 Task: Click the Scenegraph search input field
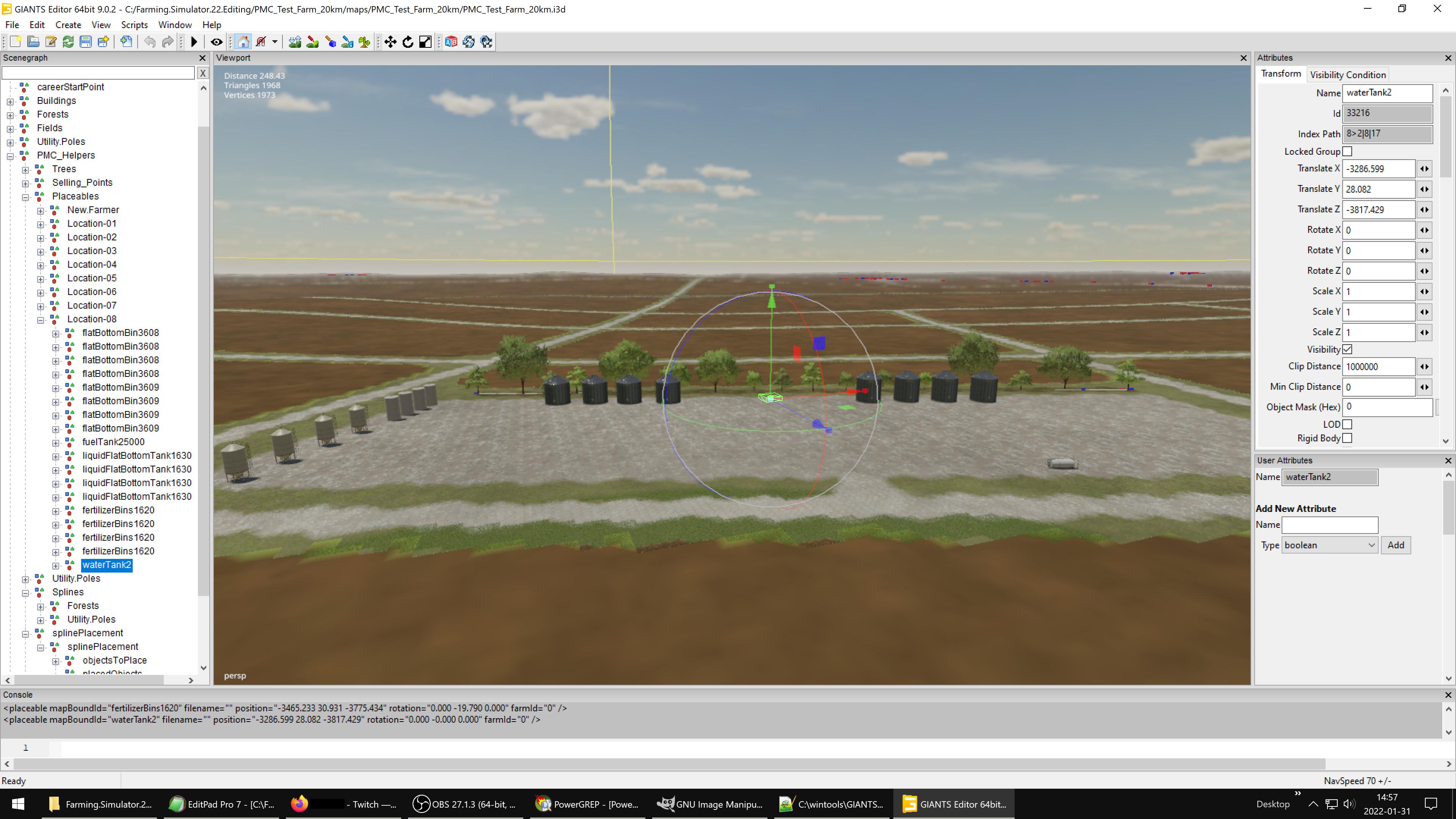[x=98, y=73]
